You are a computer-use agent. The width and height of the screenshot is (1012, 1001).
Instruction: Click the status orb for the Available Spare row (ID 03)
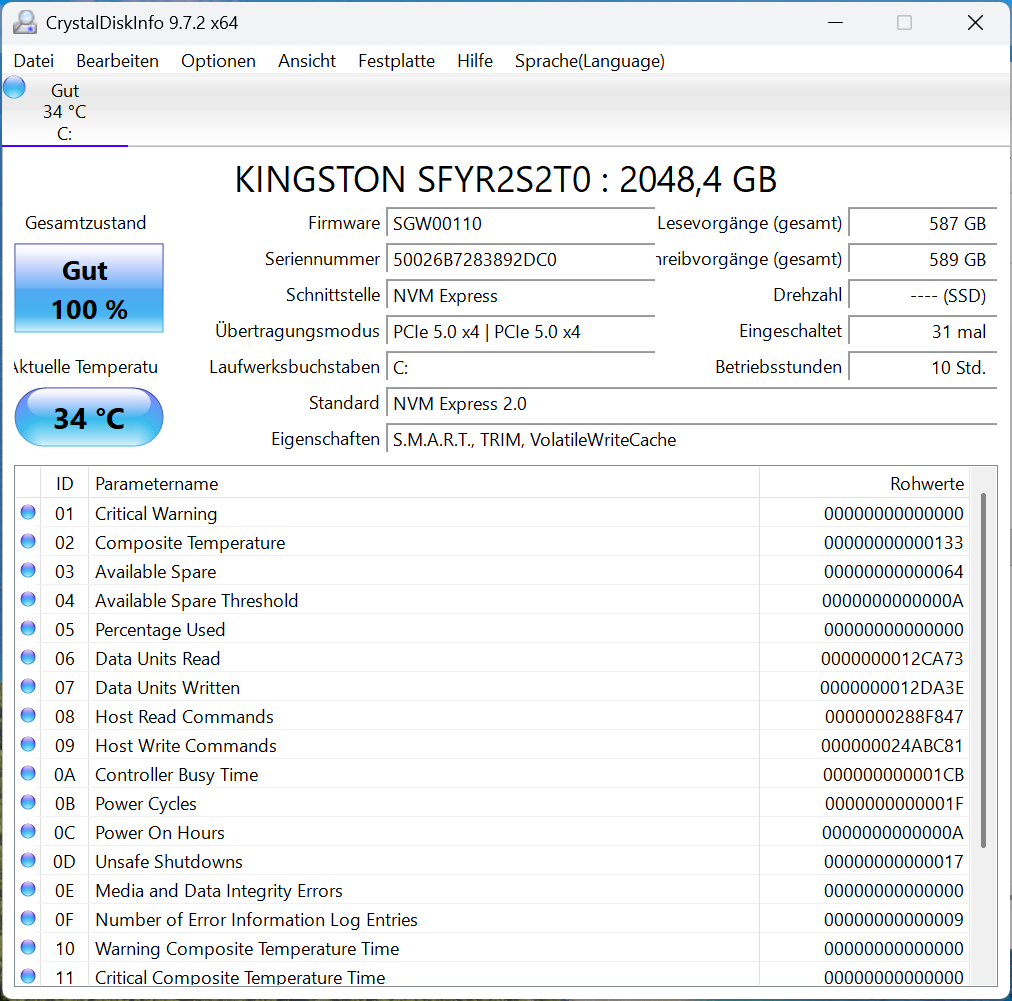tap(28, 571)
